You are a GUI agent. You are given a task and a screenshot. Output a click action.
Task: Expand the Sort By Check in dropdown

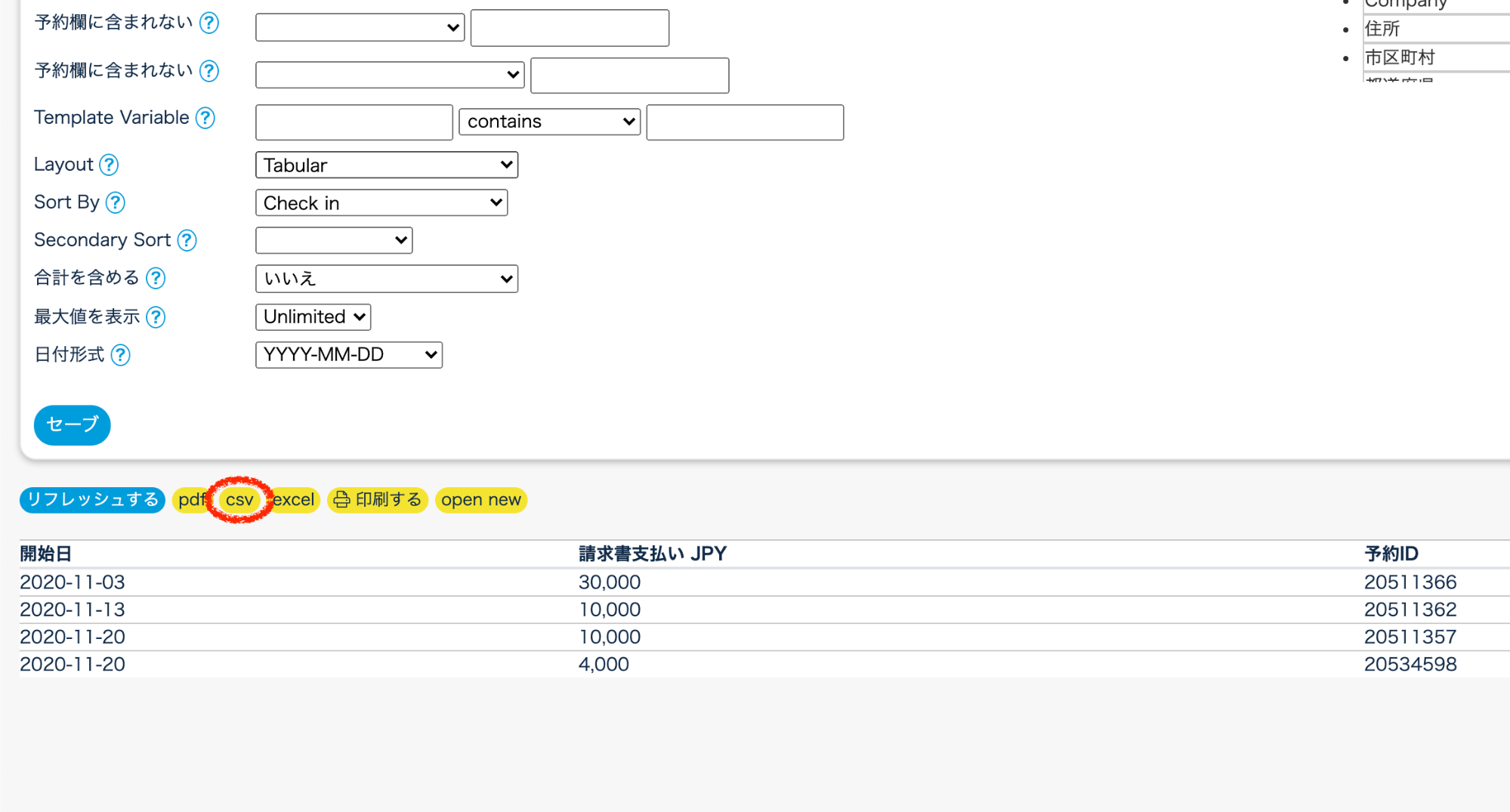point(381,203)
